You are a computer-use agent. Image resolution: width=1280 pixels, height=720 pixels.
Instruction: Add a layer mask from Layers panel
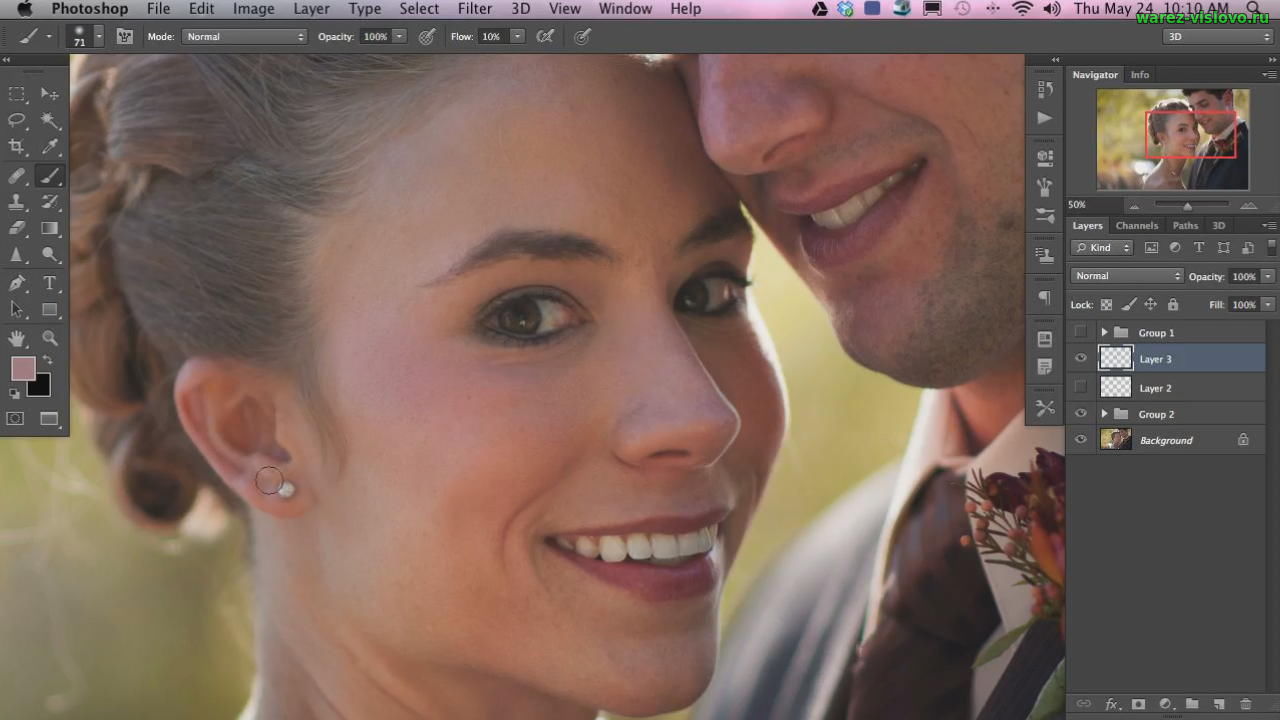coord(1138,705)
